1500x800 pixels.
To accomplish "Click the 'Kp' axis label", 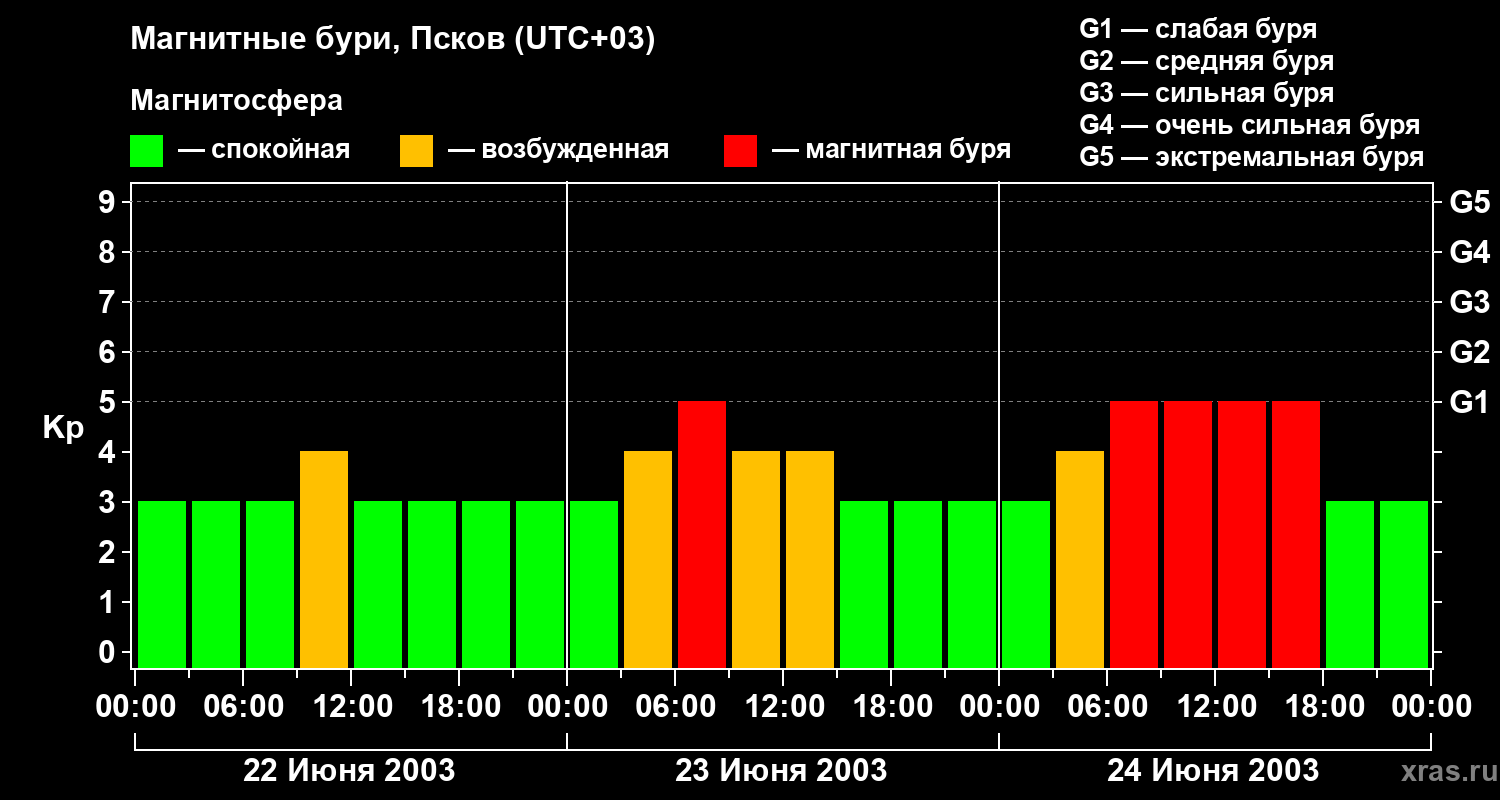I will click(63, 428).
